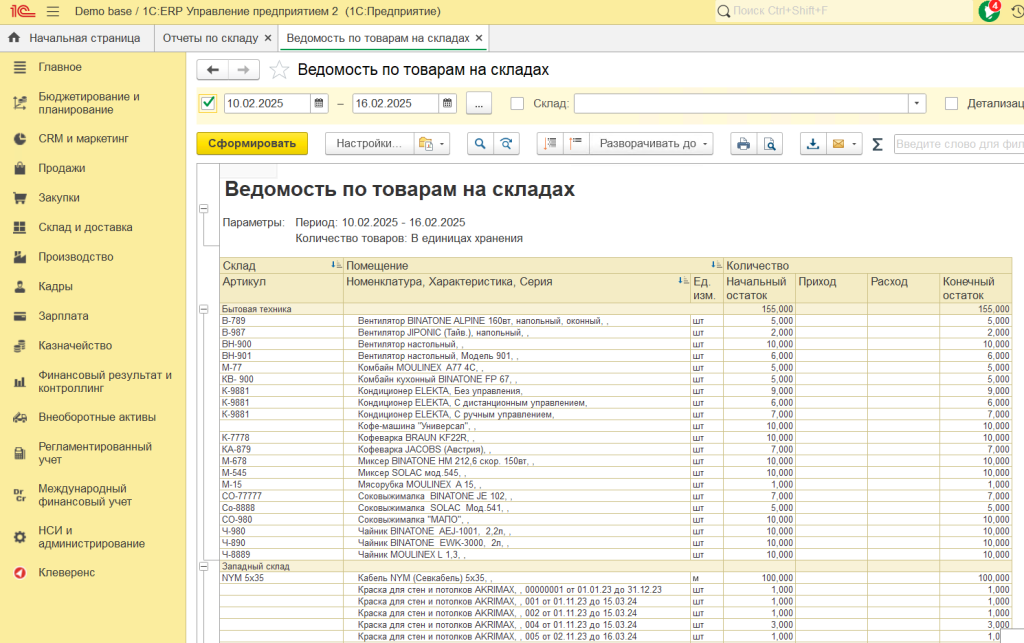Click sort icon in Номенклатура column header
Viewport: 1024px width, 643px height.
683,281
